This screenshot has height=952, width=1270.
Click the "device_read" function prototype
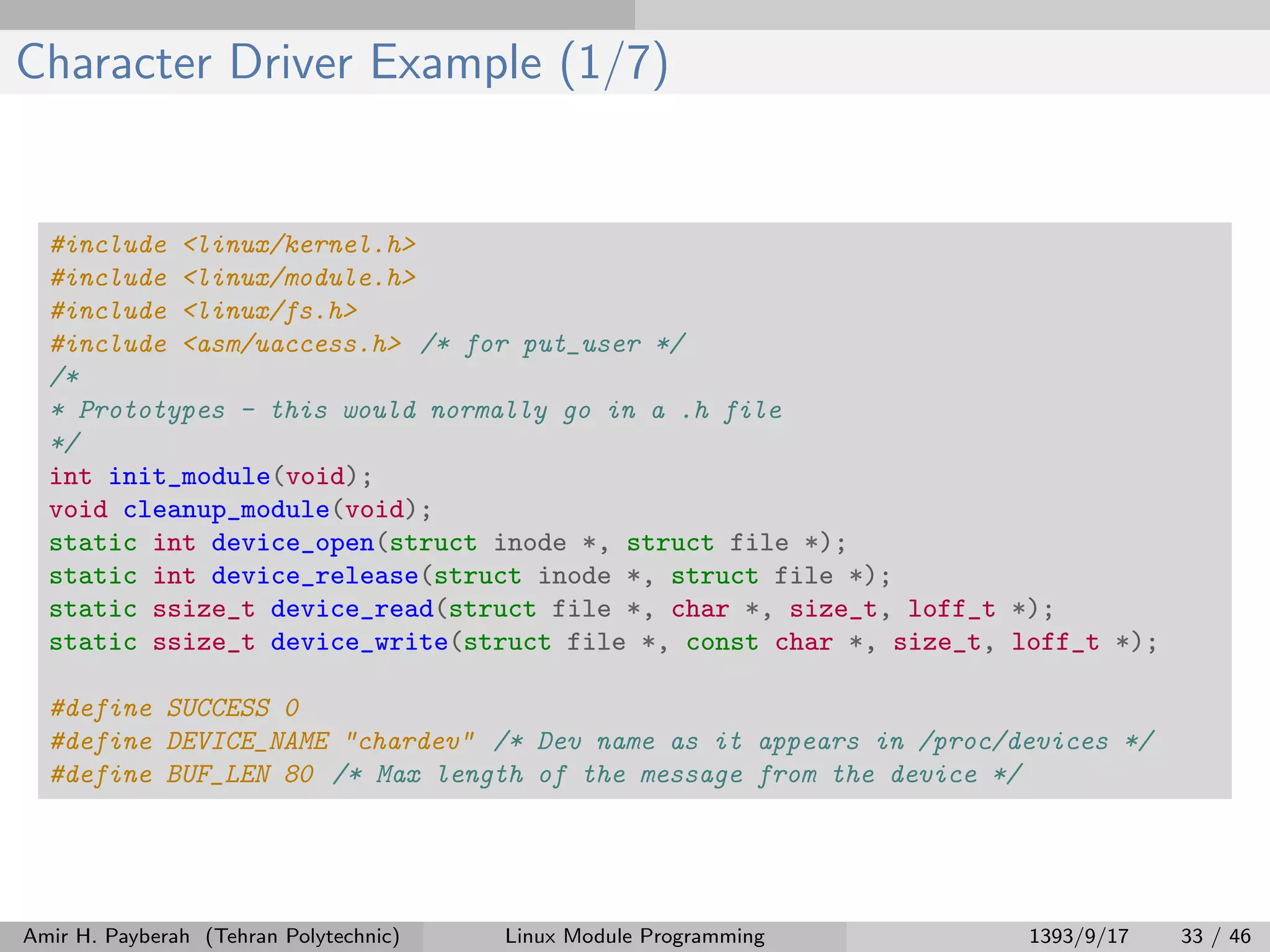coord(551,609)
